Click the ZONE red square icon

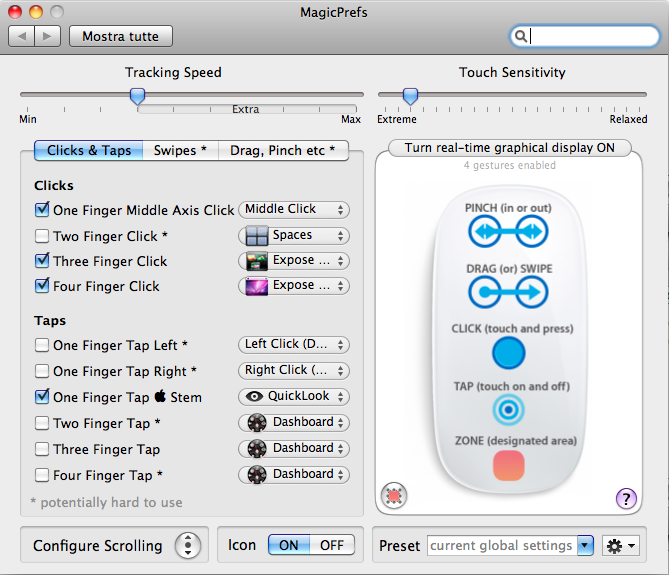pos(509,465)
